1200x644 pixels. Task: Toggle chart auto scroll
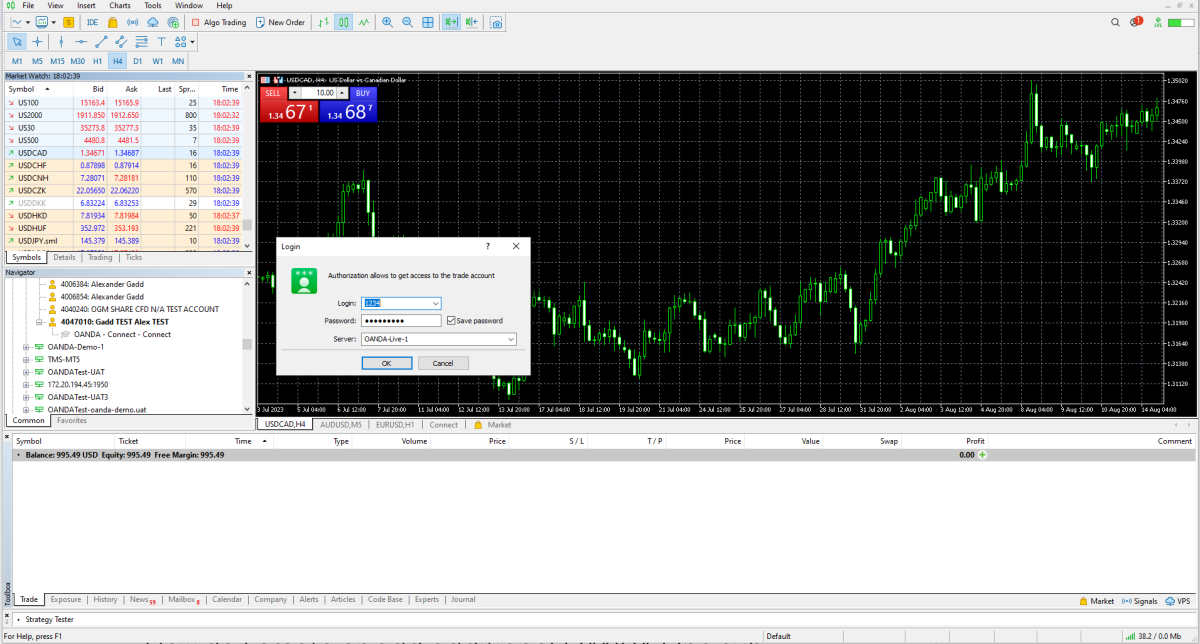(451, 22)
